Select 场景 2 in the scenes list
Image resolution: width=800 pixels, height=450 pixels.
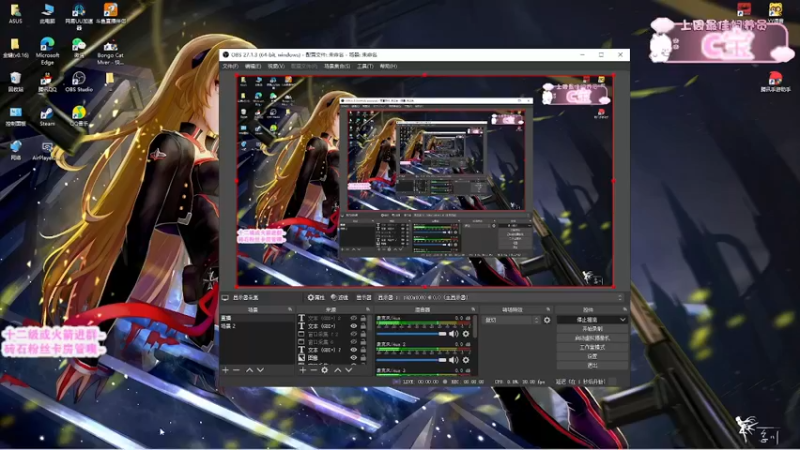tap(257, 326)
